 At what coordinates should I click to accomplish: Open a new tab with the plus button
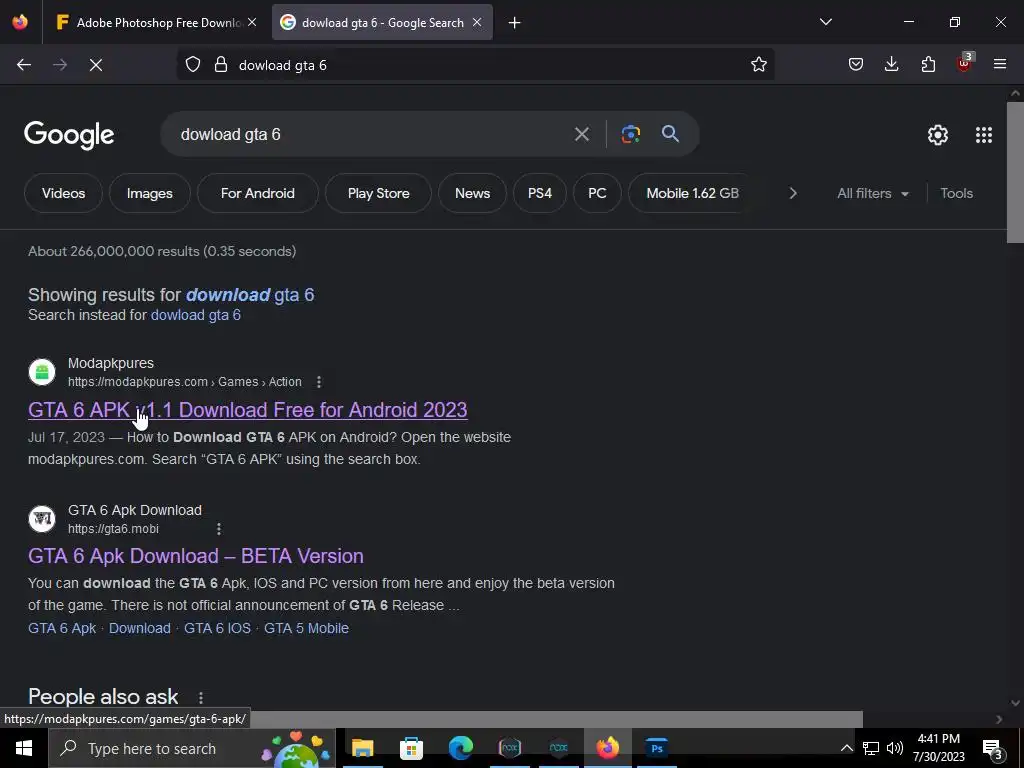click(x=515, y=23)
